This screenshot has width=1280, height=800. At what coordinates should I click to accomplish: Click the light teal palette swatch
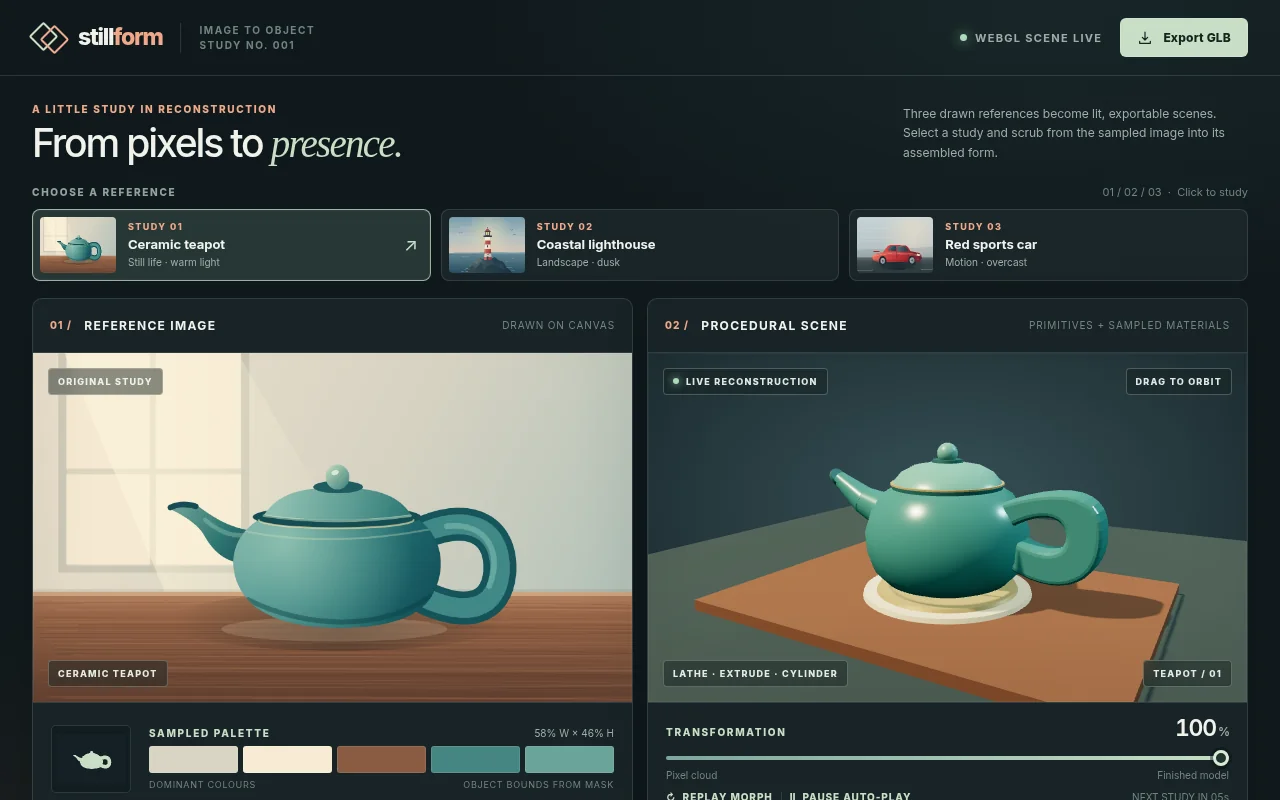569,759
